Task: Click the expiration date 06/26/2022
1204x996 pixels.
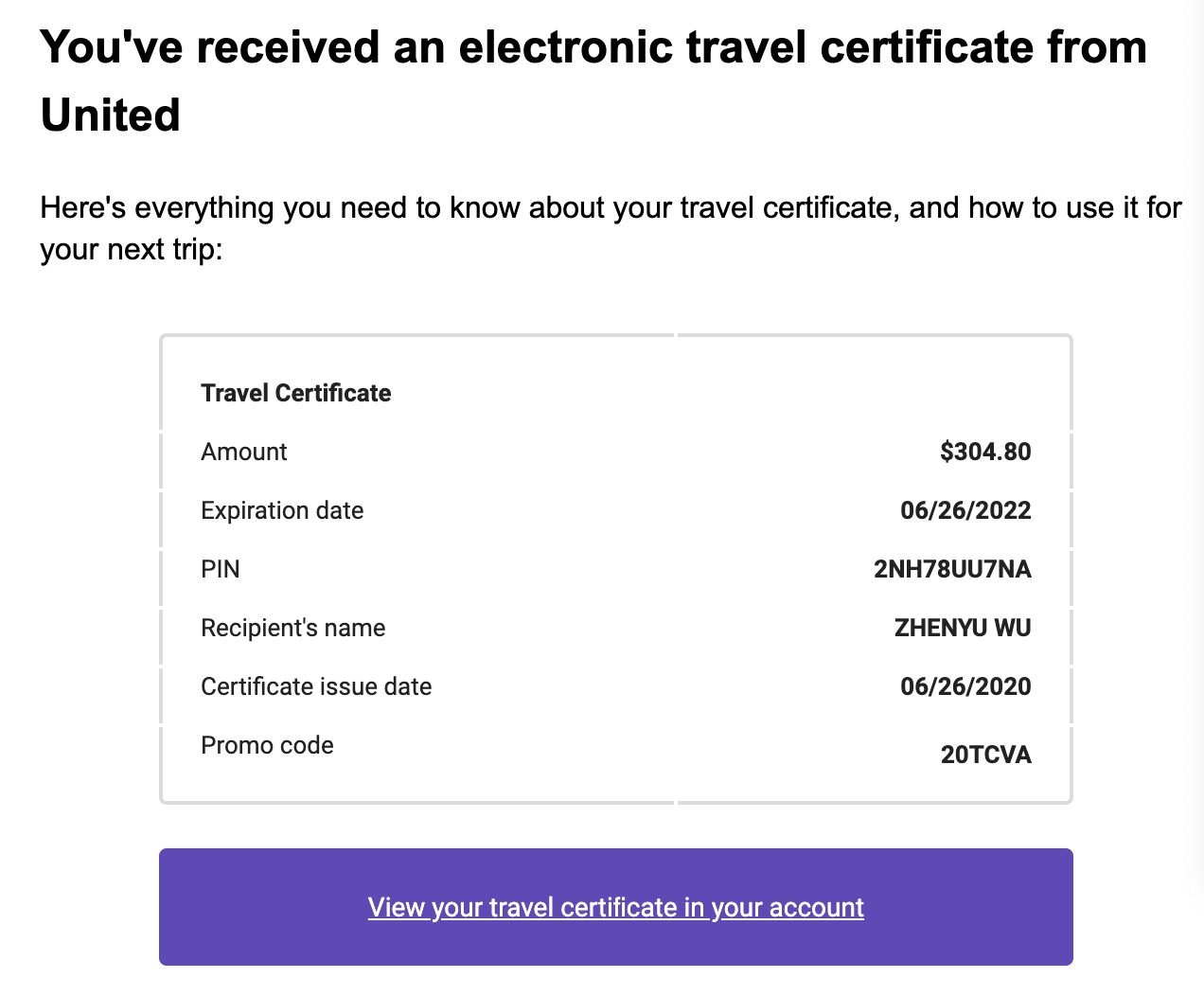Action: pos(965,510)
